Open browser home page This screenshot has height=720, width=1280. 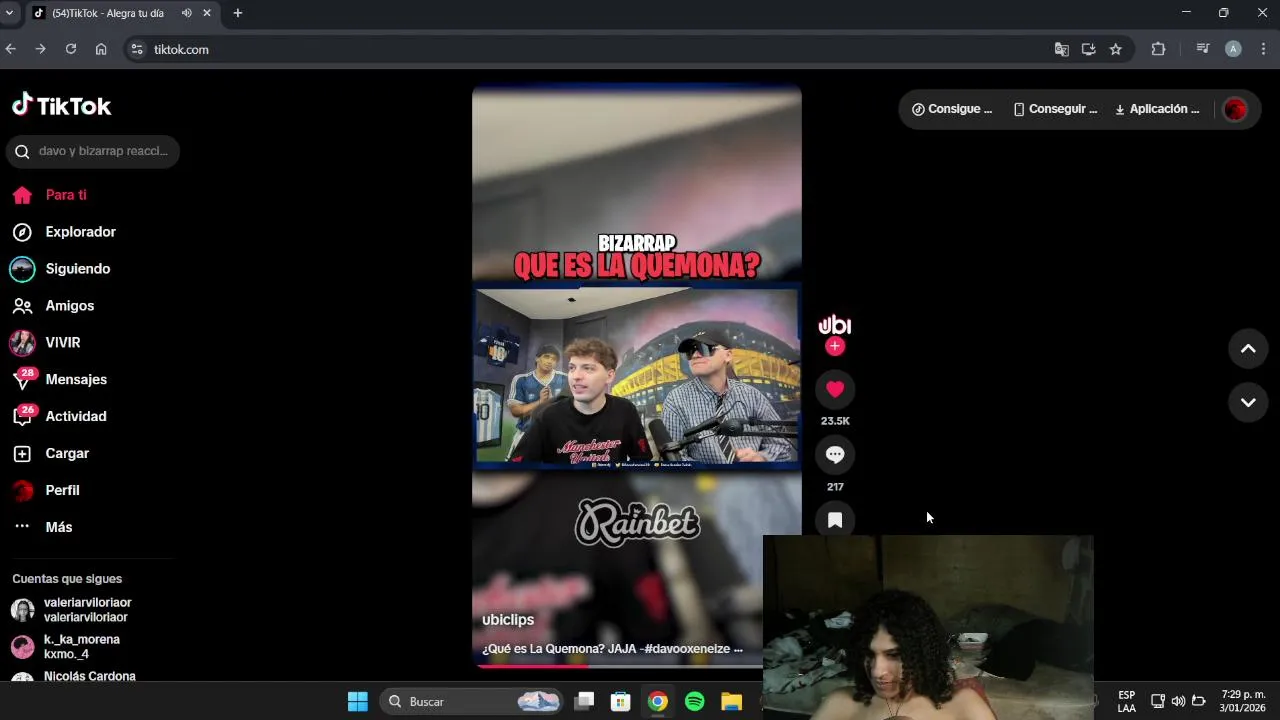[101, 49]
